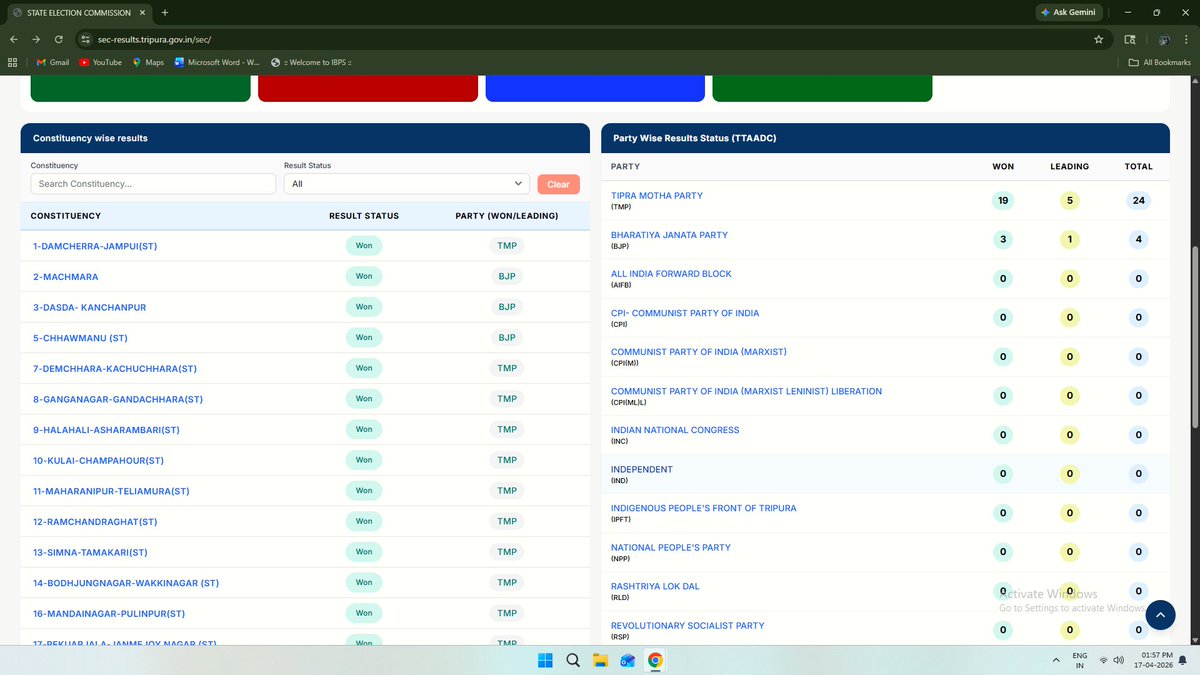Open constituency 11-MAHARANIPUR-TELIAMURA(ST)
The width and height of the screenshot is (1200, 675).
[x=111, y=491]
